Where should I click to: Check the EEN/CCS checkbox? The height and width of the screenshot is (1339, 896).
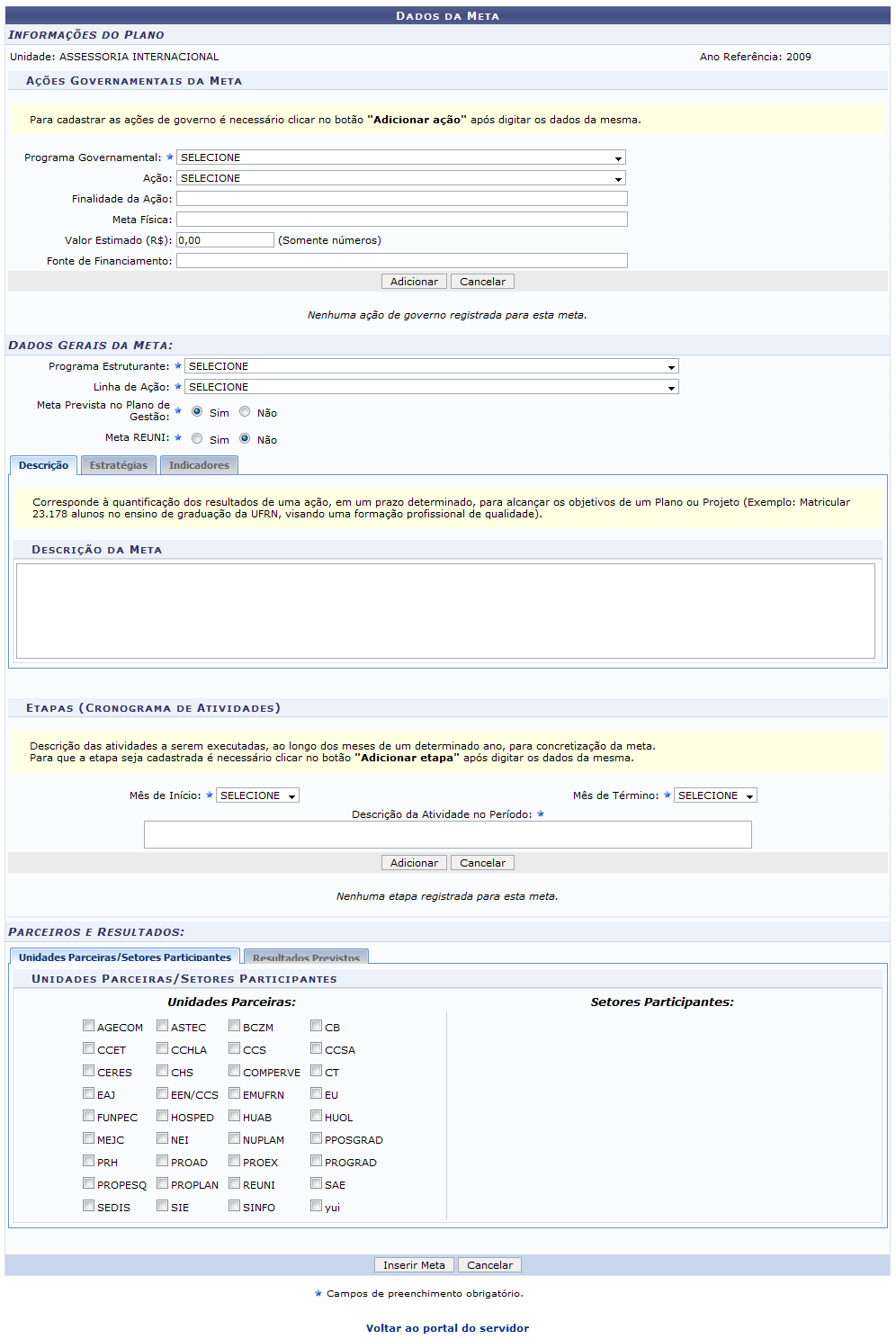point(162,1092)
